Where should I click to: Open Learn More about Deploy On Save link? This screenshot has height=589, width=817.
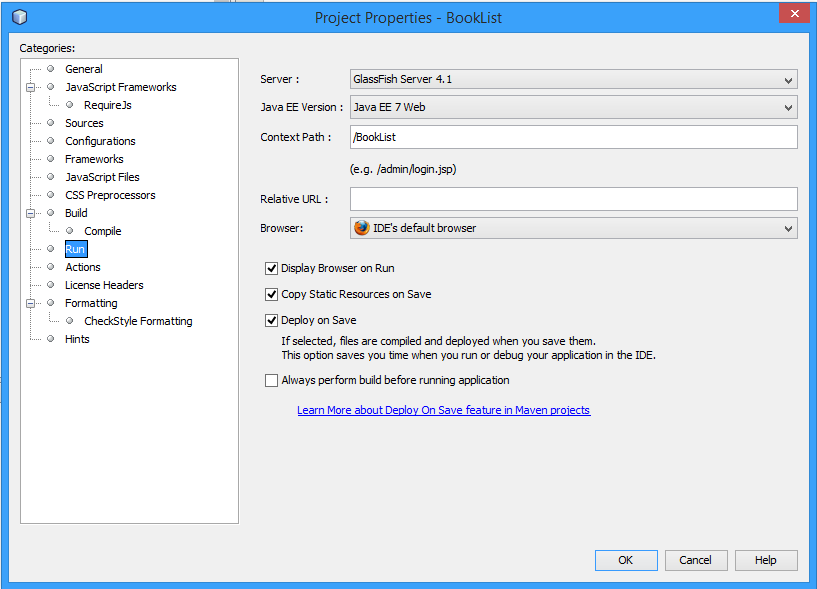coord(443,410)
